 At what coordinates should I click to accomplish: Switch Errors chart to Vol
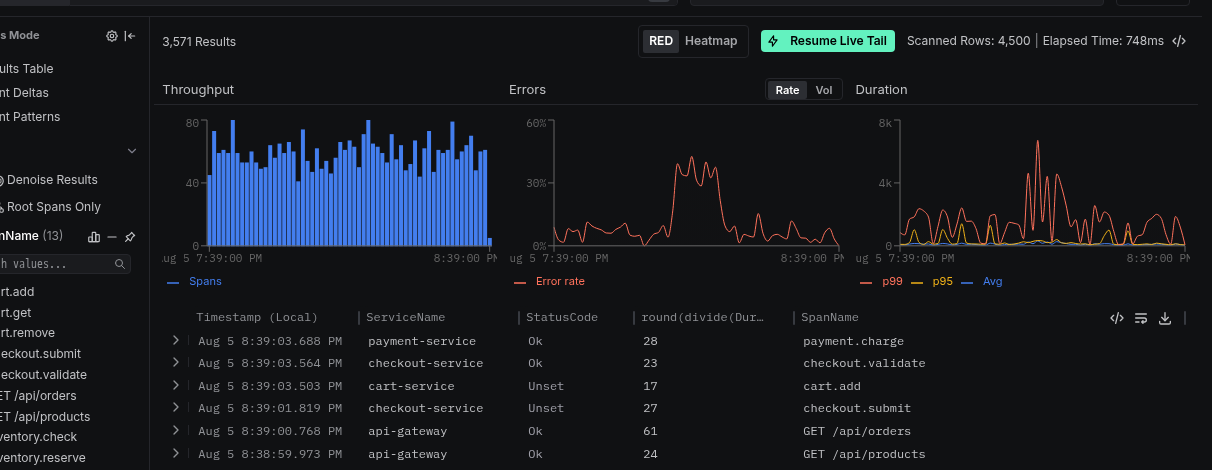pyautogui.click(x=824, y=90)
